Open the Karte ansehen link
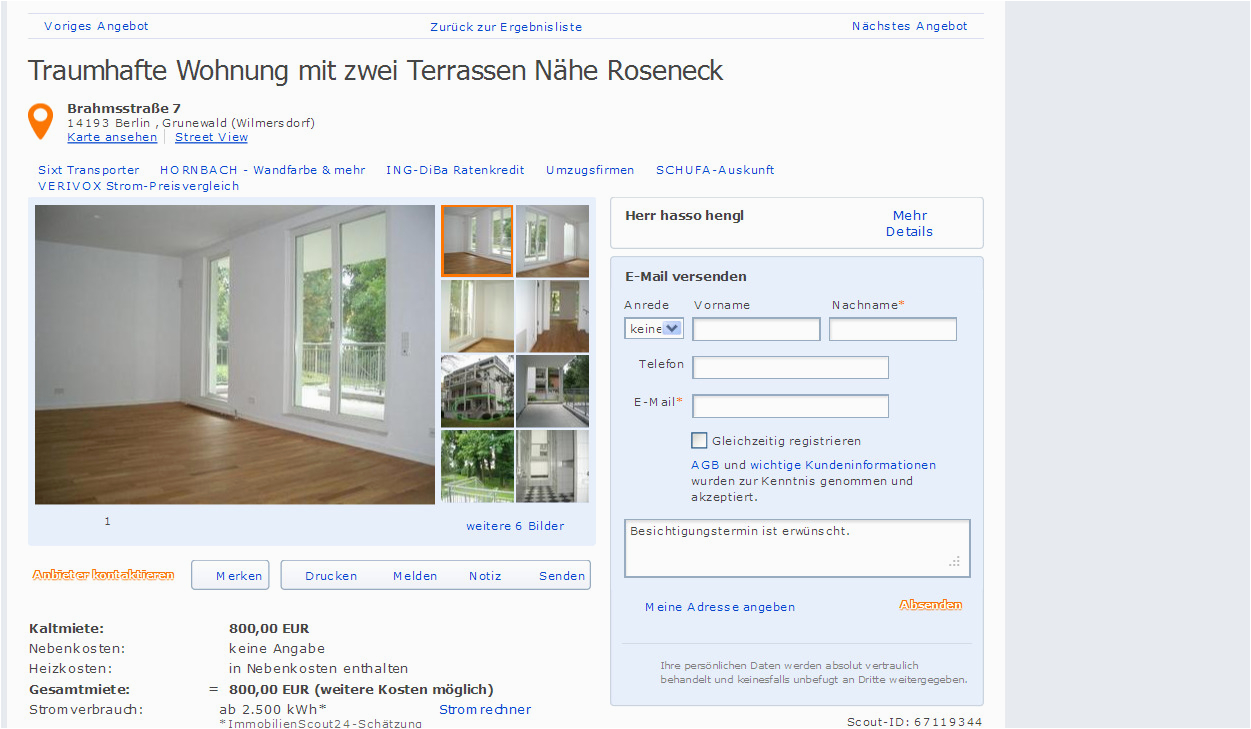This screenshot has width=1251, height=729. coord(112,137)
